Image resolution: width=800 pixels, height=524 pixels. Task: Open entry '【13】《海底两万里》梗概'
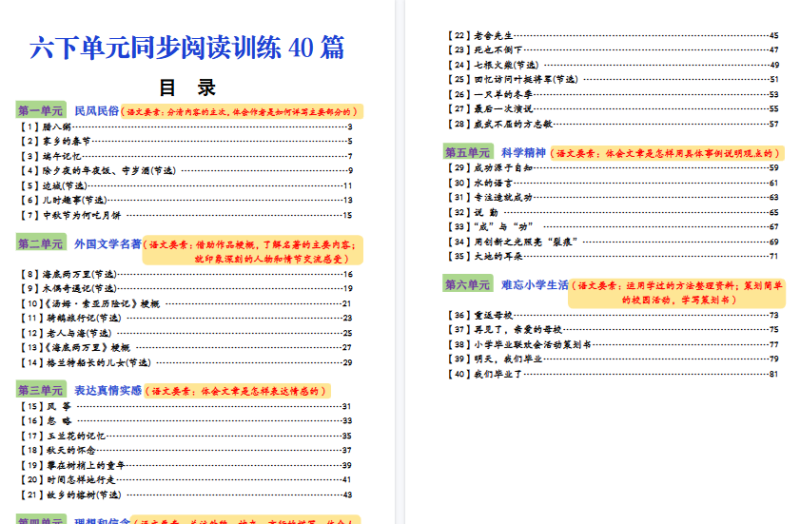[x=186, y=347]
